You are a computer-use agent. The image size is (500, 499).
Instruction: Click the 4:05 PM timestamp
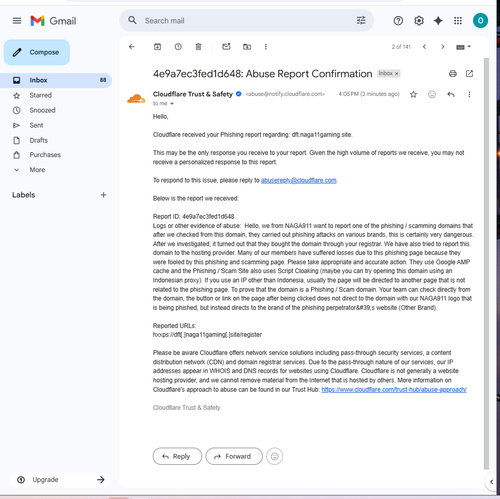[369, 94]
